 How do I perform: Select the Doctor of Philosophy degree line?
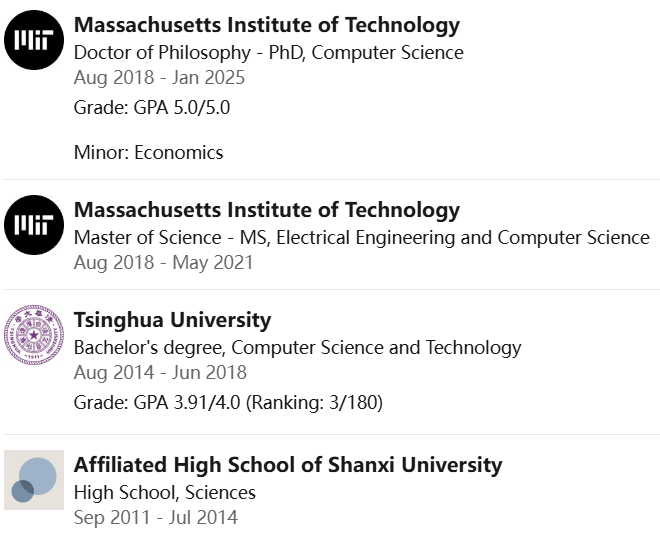pos(269,52)
